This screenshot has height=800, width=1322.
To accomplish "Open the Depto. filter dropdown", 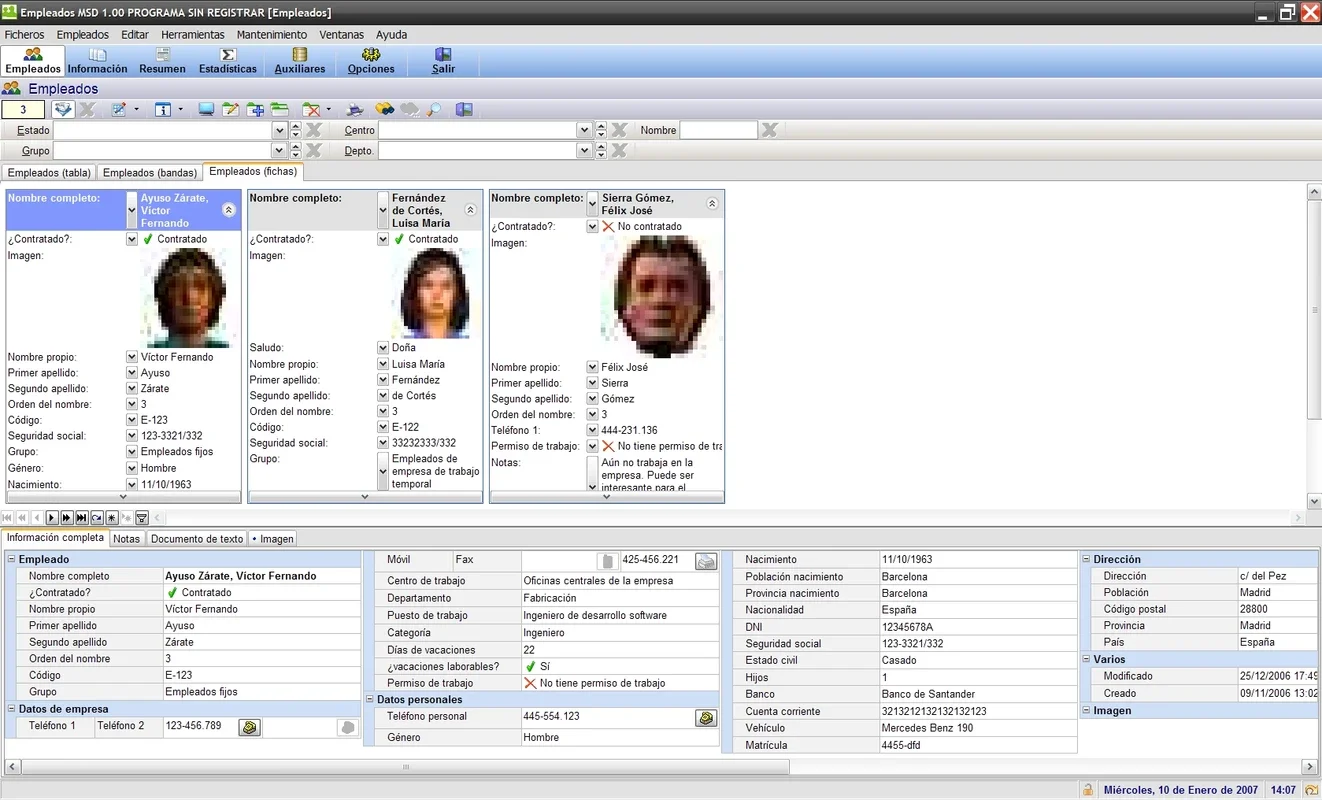I will click(x=584, y=150).
